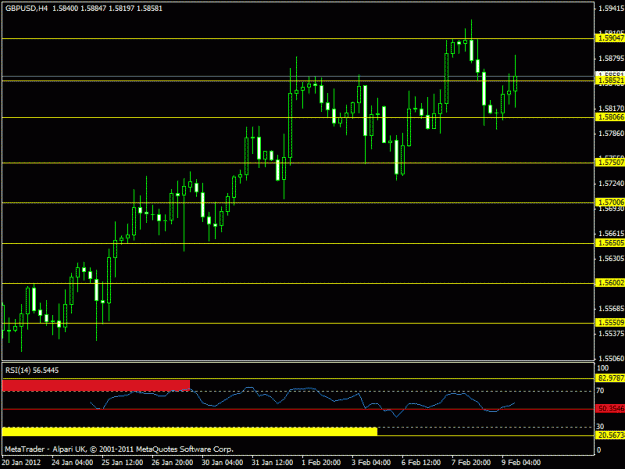Select the 1.56505 yellow price label
The width and height of the screenshot is (625, 469).
(610, 243)
